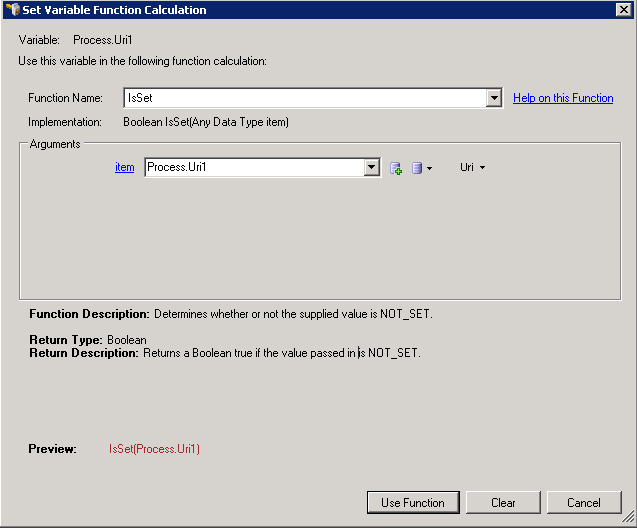
Task: Click the application icon in the title bar
Action: coord(12,10)
